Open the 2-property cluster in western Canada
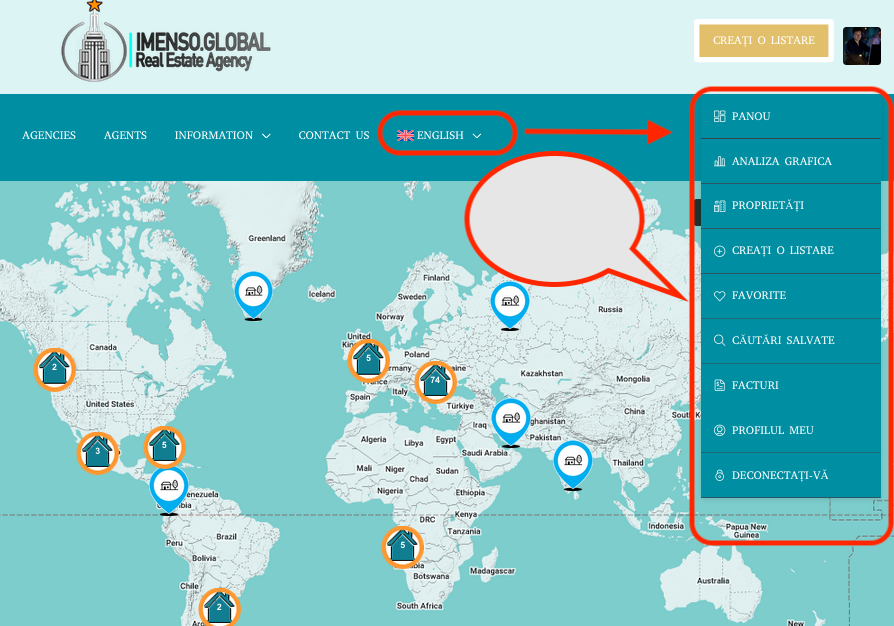The width and height of the screenshot is (894, 626). tap(55, 369)
